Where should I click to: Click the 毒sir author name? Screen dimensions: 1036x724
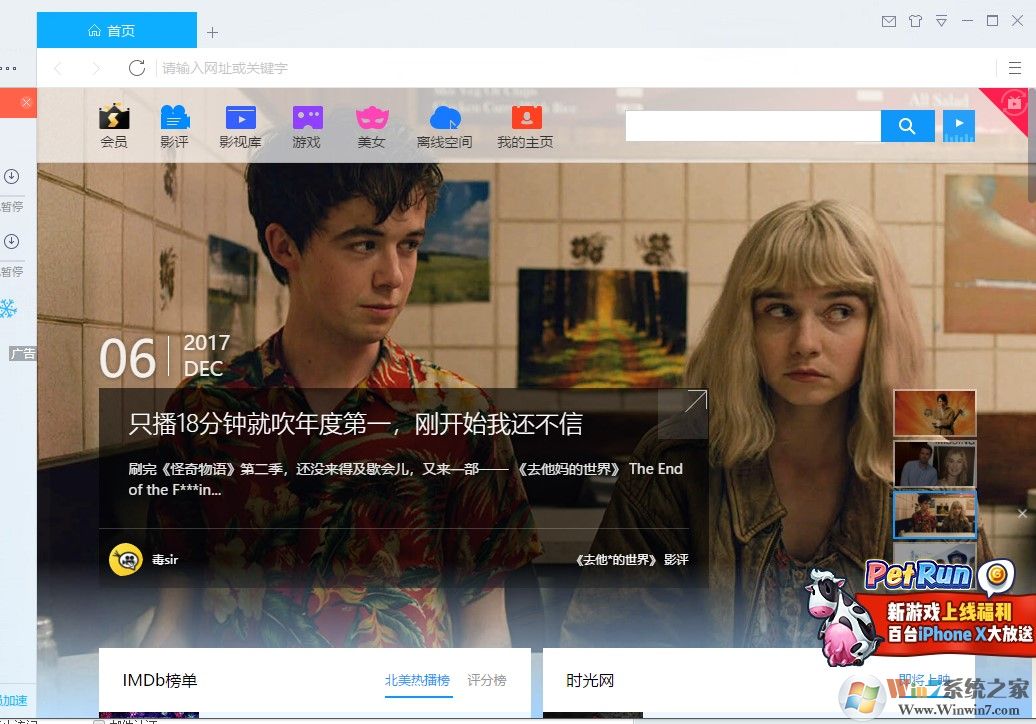tap(165, 560)
